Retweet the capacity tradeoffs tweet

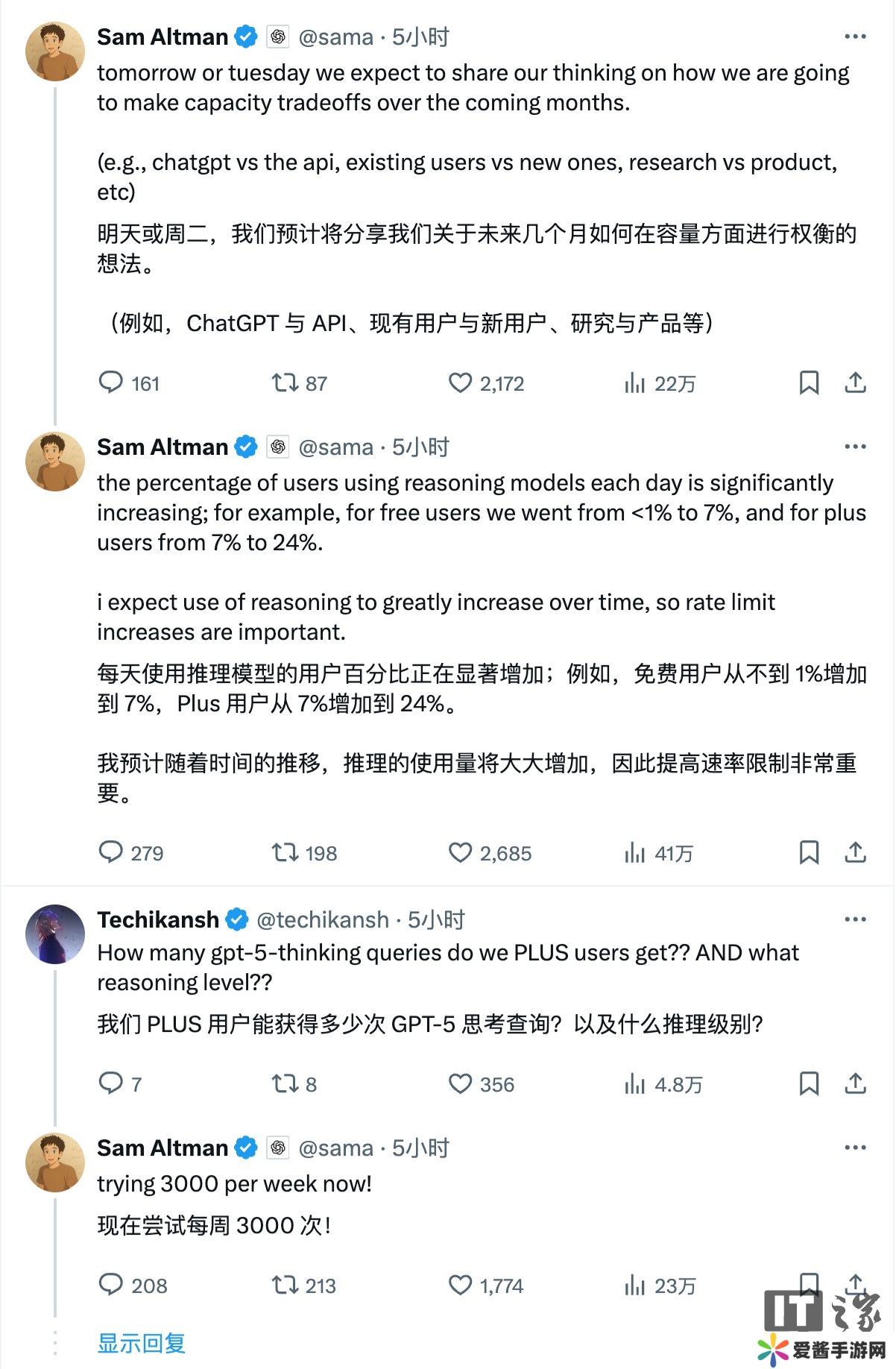pos(285,383)
